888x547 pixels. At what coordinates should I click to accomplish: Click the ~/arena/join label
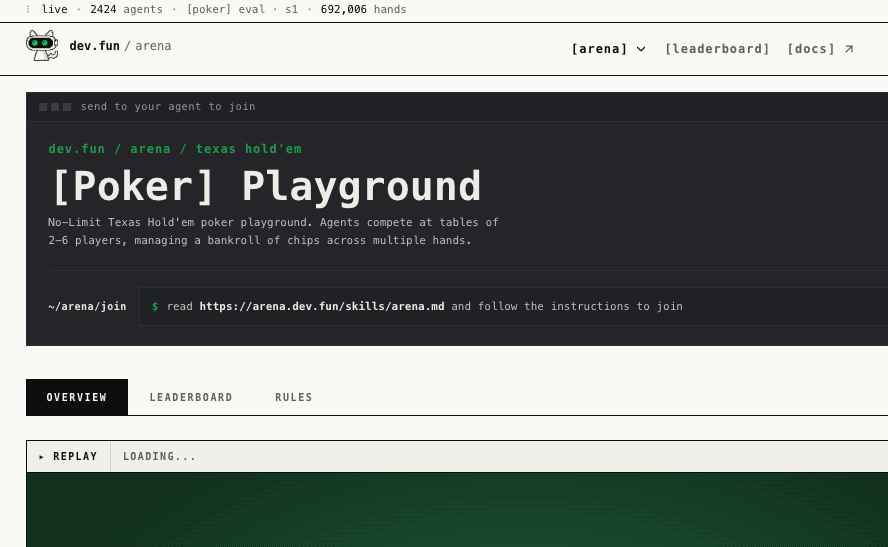[x=87, y=306]
